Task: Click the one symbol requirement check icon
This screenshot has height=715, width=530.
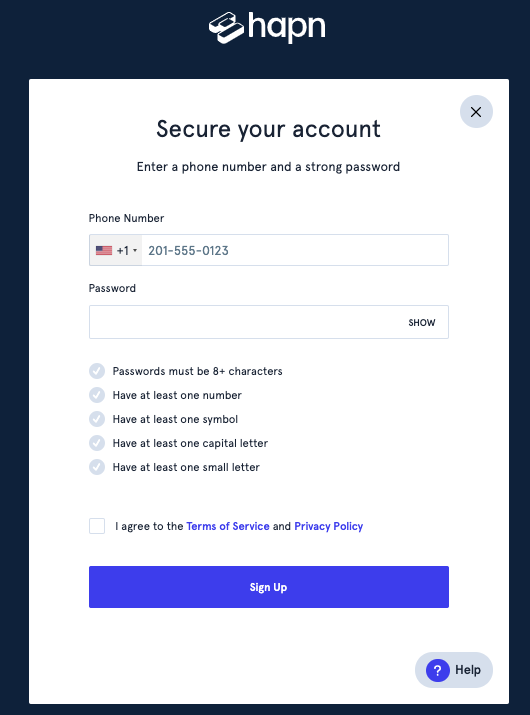Action: pyautogui.click(x=97, y=419)
